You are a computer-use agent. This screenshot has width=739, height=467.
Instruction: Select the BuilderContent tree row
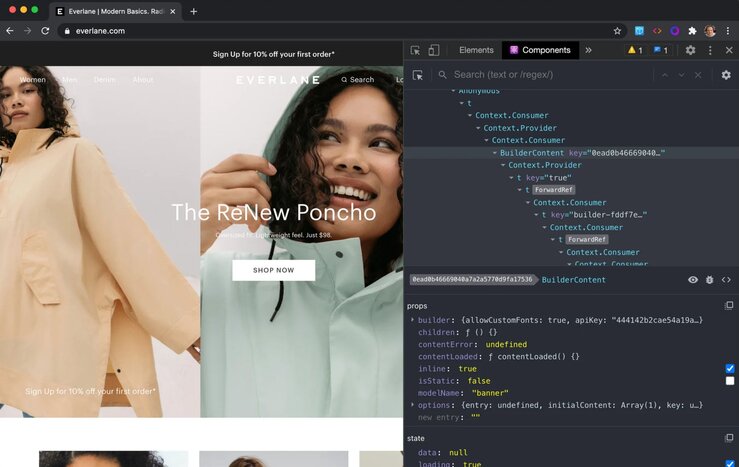coord(571,153)
